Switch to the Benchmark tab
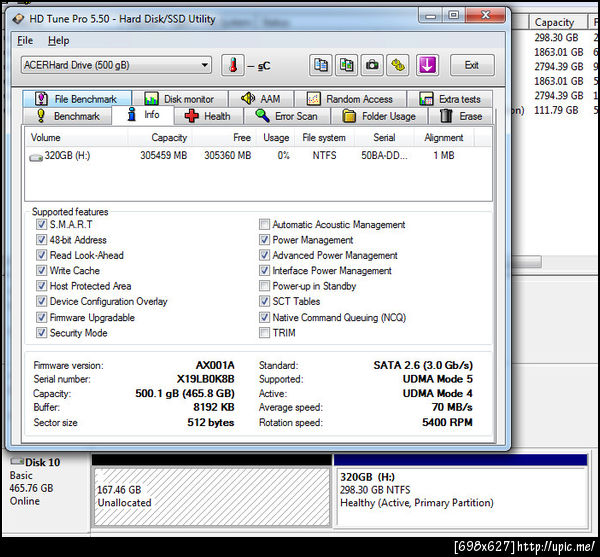 pos(67,116)
